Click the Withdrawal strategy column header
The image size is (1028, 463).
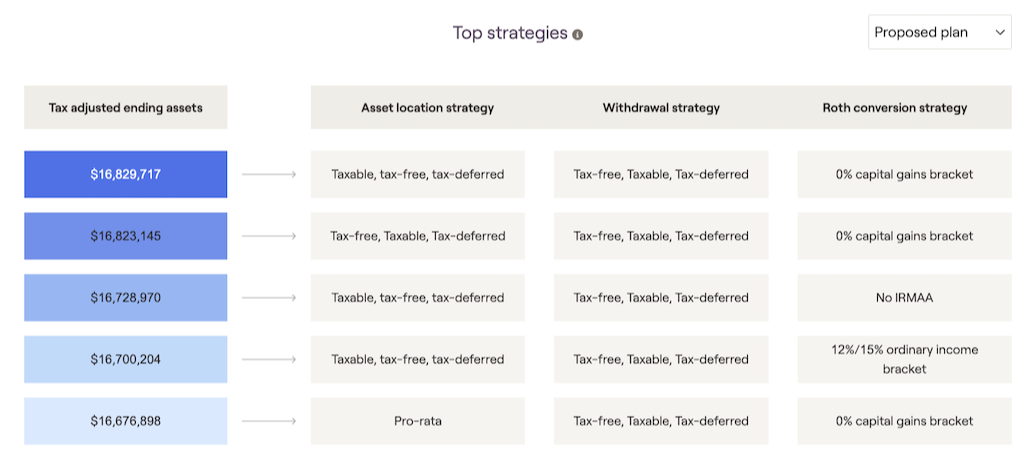(x=661, y=107)
